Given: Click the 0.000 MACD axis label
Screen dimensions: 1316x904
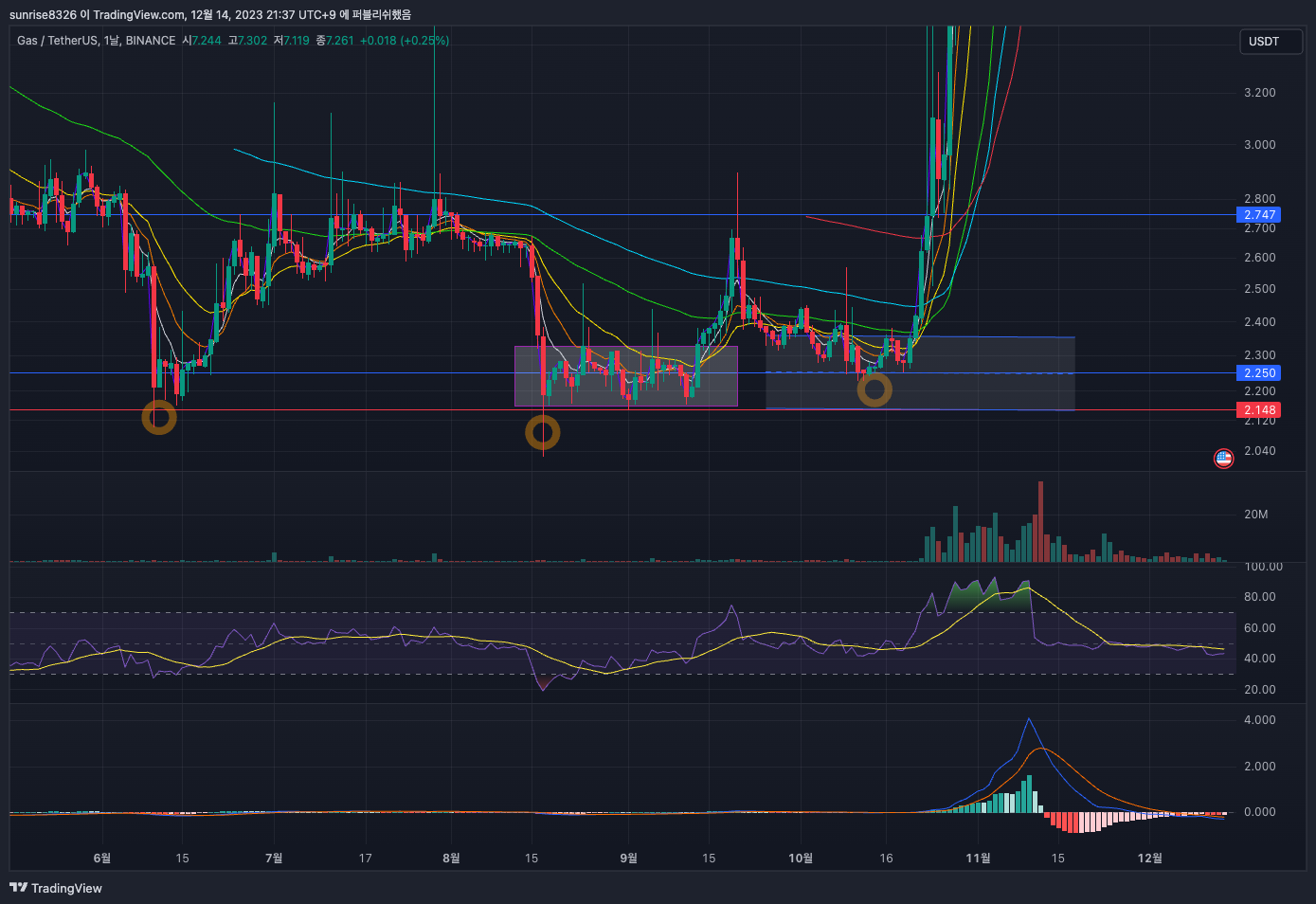Looking at the screenshot, I should point(1259,812).
